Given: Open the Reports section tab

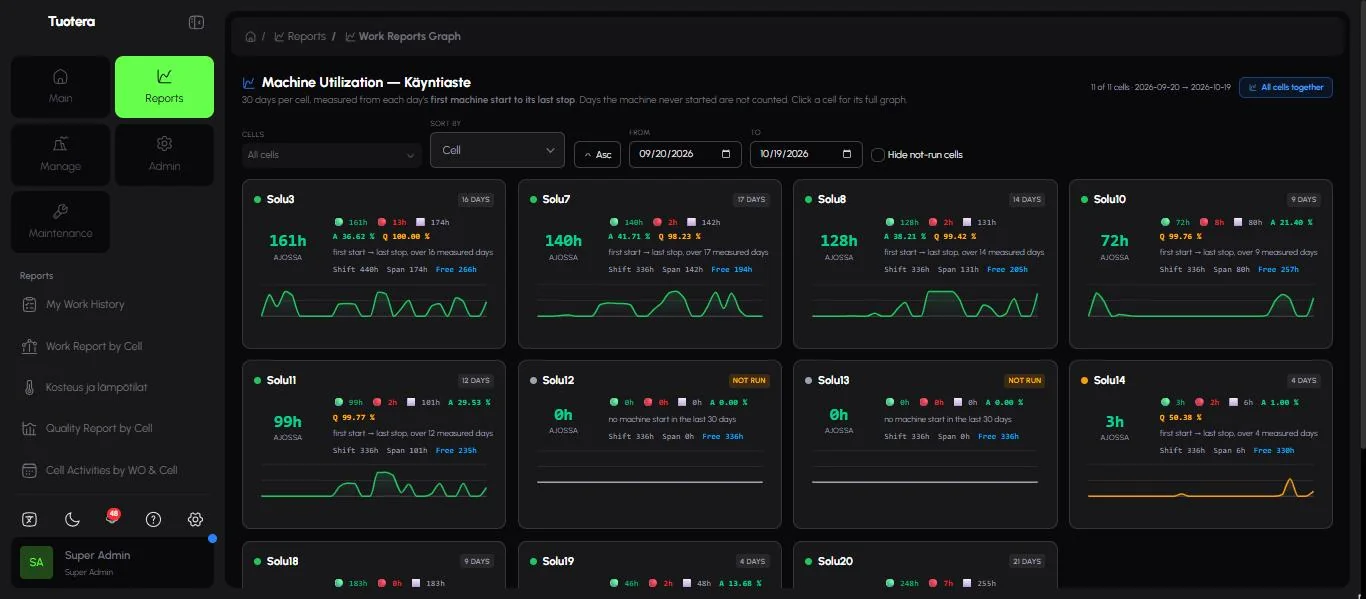Looking at the screenshot, I should (164, 87).
